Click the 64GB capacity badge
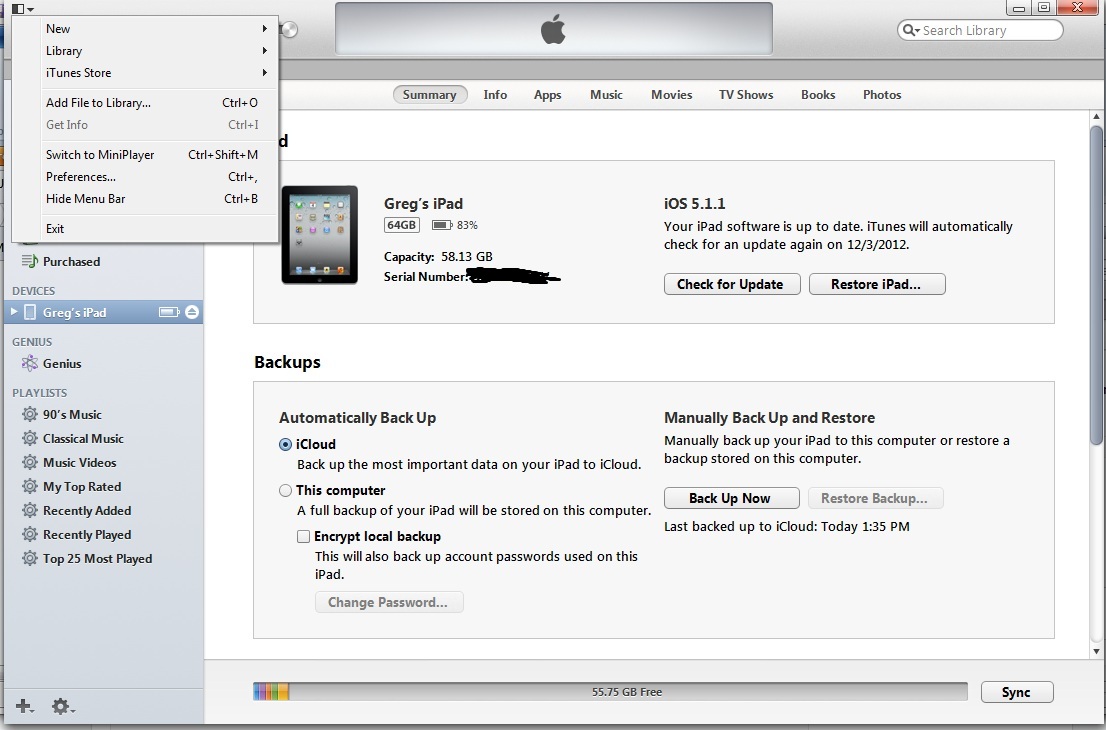The width and height of the screenshot is (1106, 730). click(402, 225)
